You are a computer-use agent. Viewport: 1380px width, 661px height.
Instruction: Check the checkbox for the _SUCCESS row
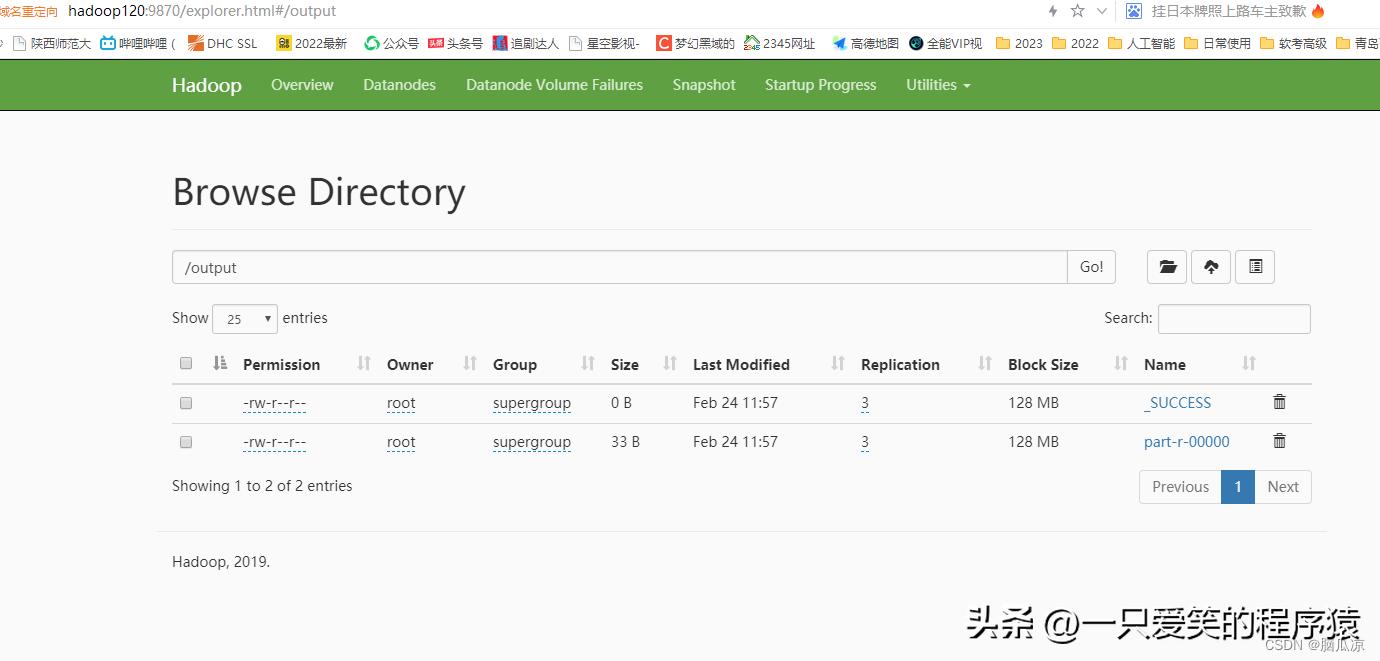pyautogui.click(x=186, y=403)
